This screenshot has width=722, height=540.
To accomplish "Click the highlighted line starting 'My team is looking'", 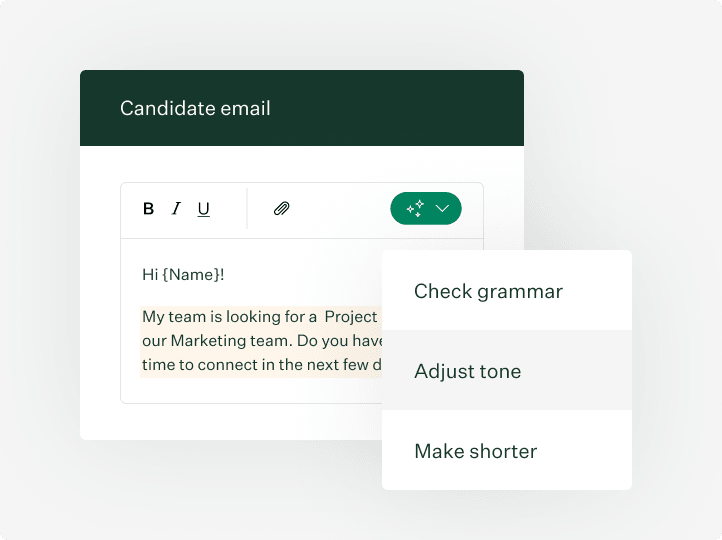I will click(x=228, y=317).
